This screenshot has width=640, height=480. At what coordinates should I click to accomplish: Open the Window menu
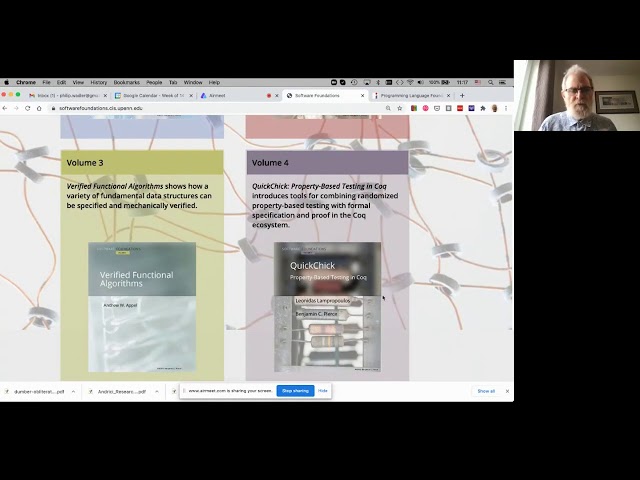pyautogui.click(x=193, y=82)
